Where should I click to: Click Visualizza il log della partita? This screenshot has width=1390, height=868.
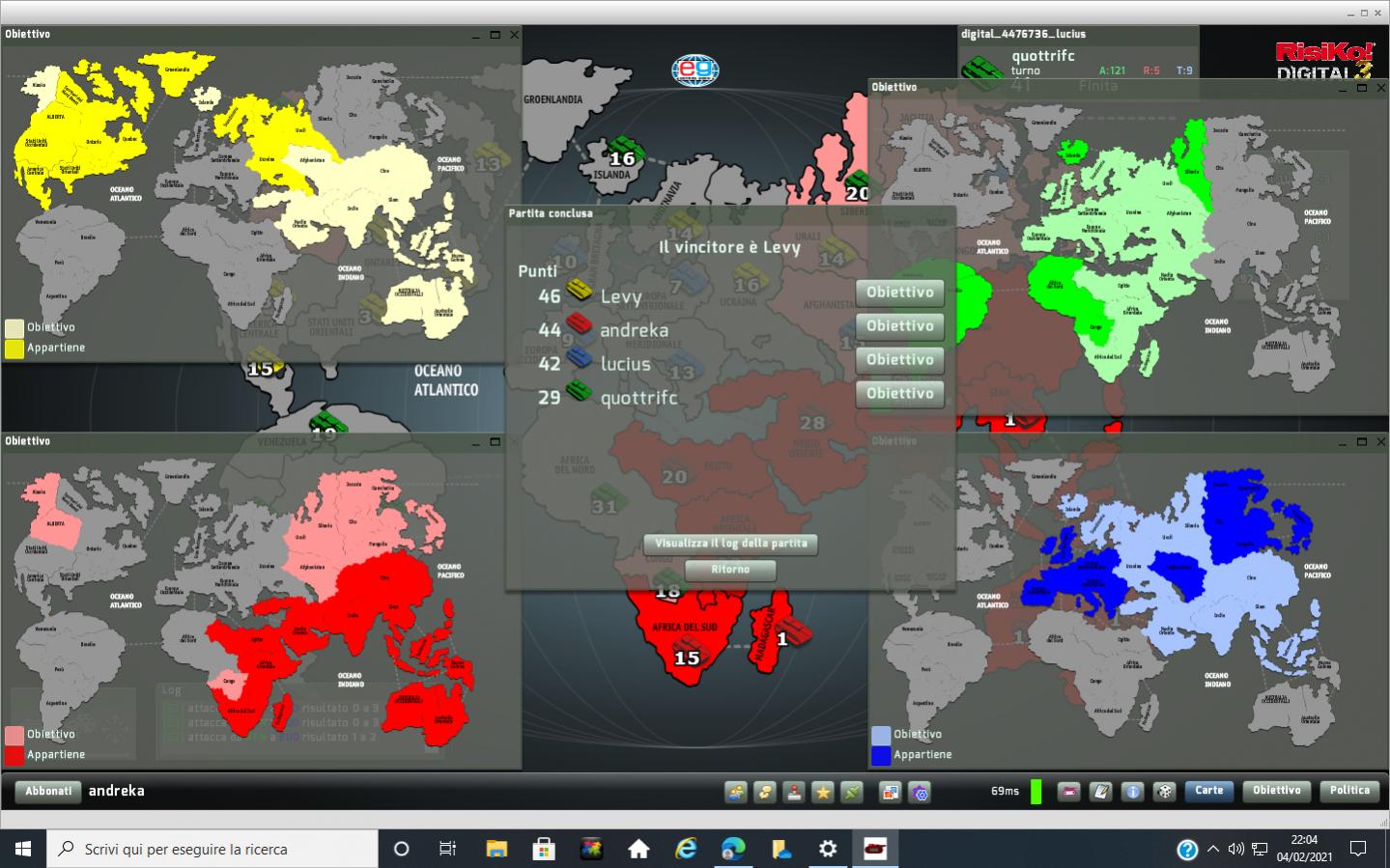730,544
